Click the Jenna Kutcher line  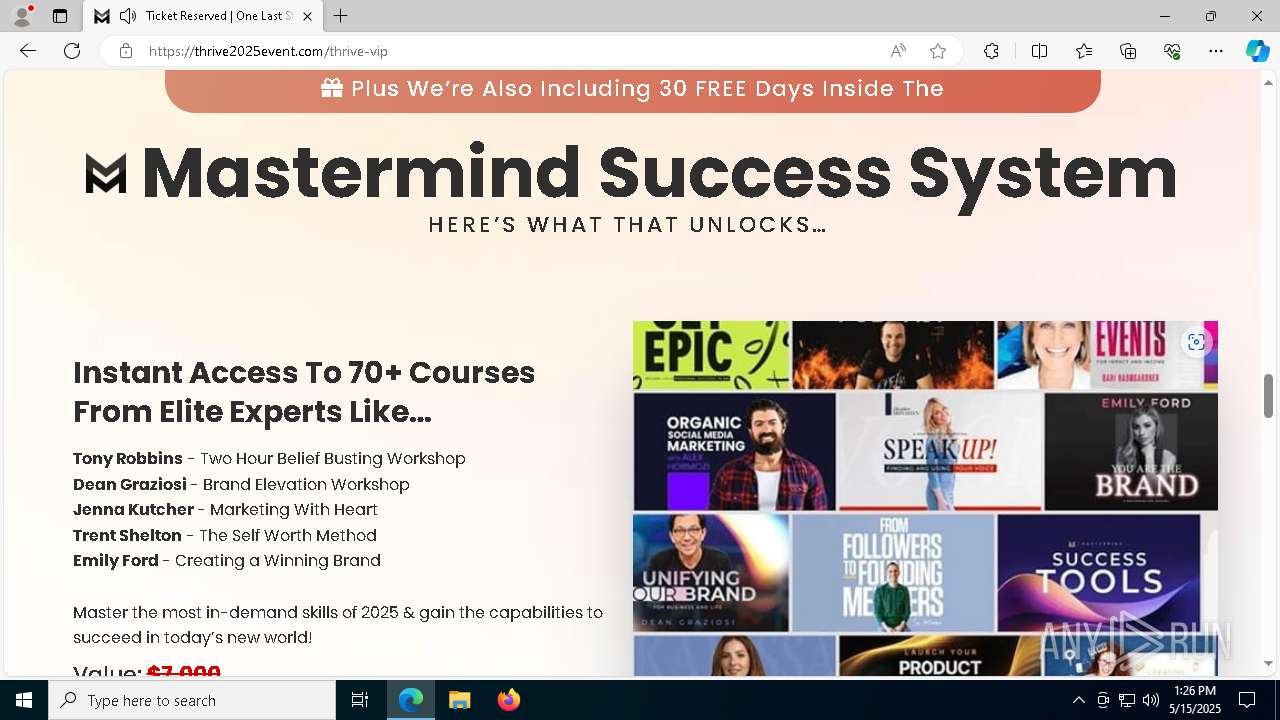tap(225, 510)
